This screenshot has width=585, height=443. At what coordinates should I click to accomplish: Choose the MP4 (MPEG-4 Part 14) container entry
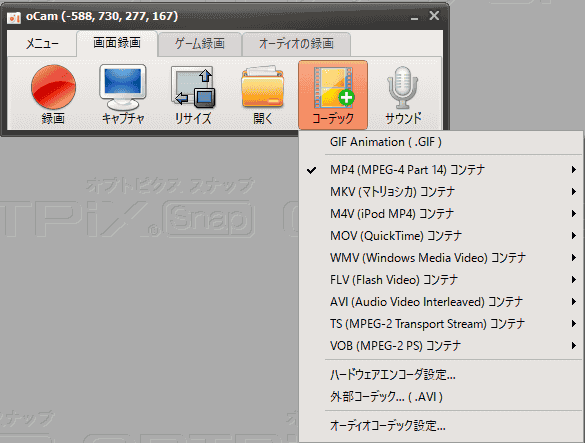point(441,170)
